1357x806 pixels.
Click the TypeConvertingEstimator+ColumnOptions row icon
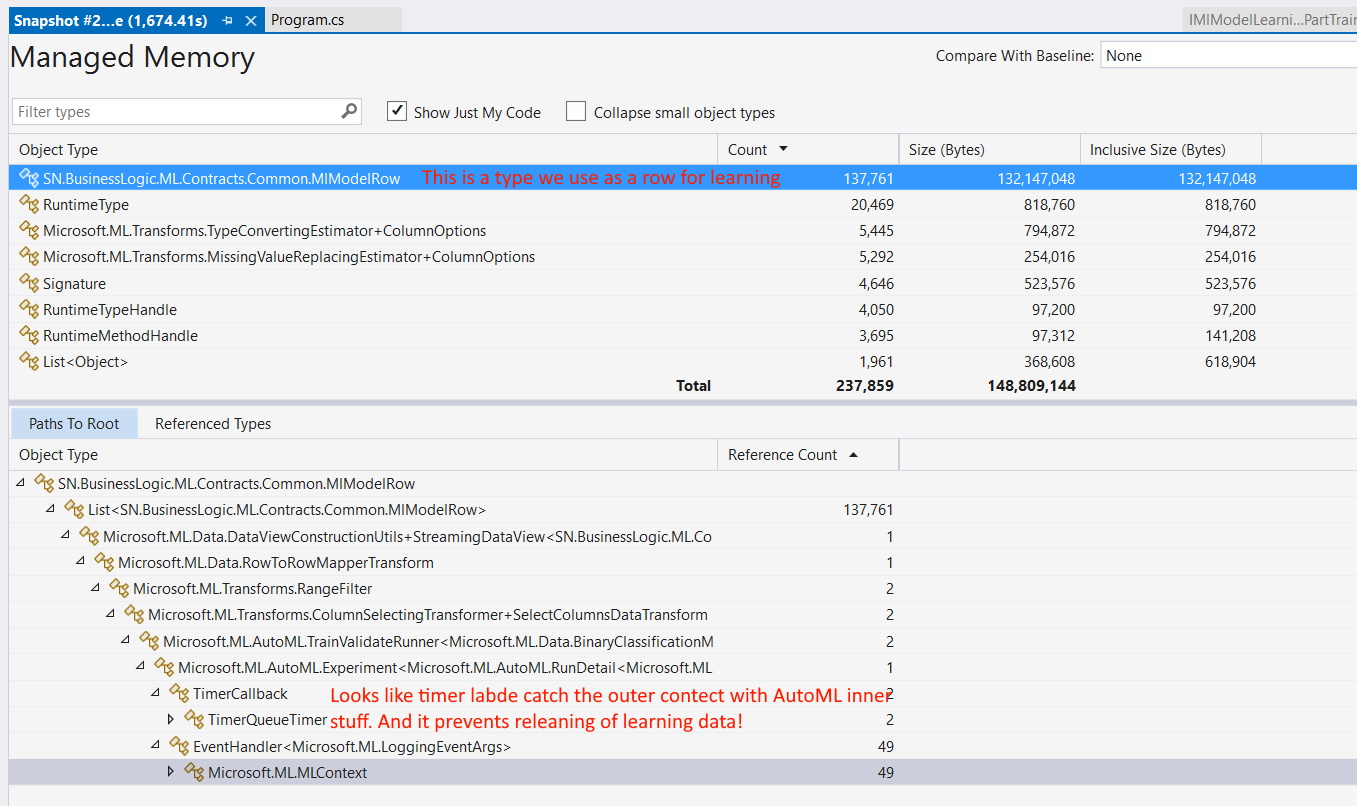29,231
